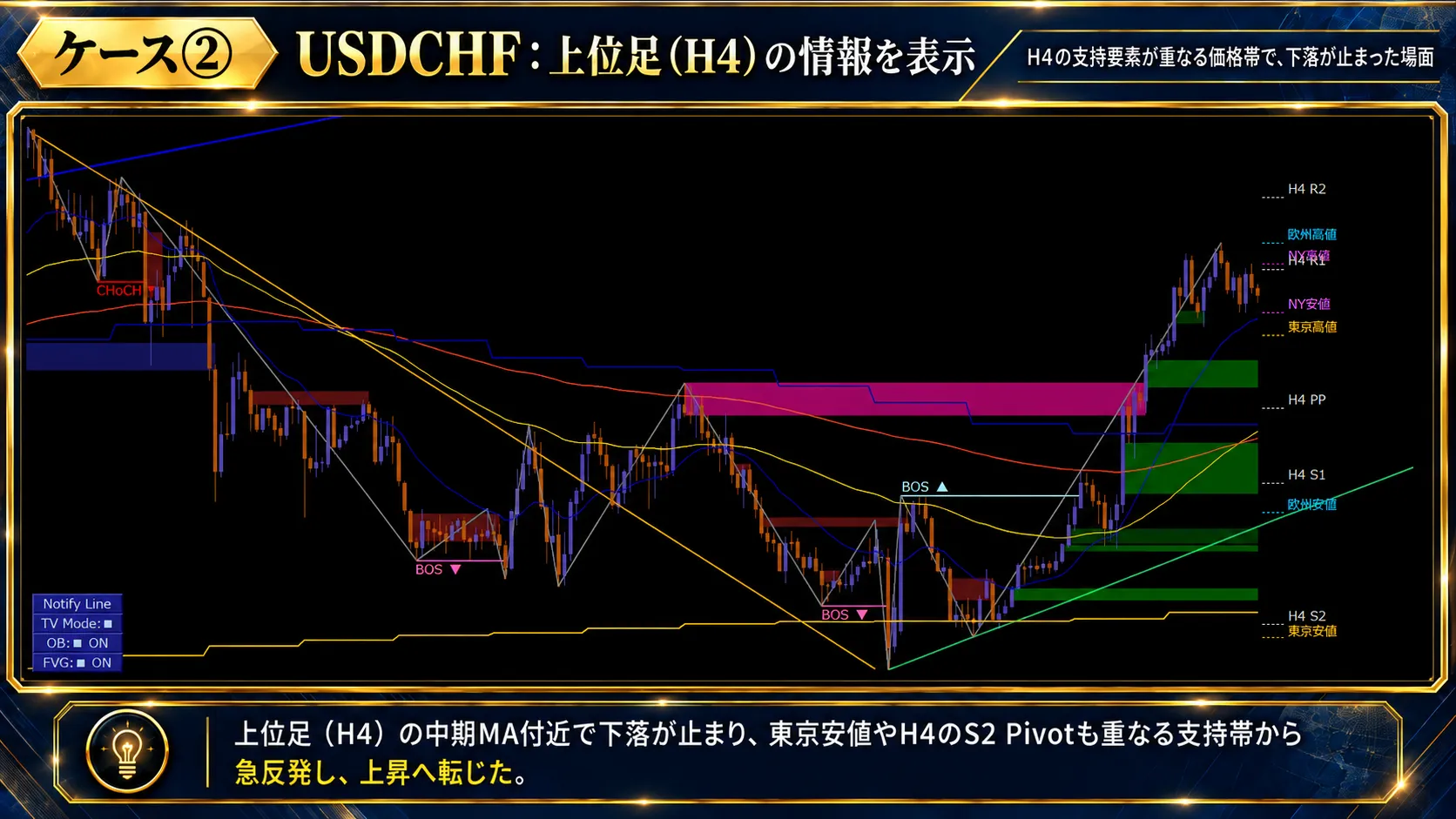The image size is (1456, 819).
Task: Click the cyan up triangle beside BOS
Action: [942, 487]
